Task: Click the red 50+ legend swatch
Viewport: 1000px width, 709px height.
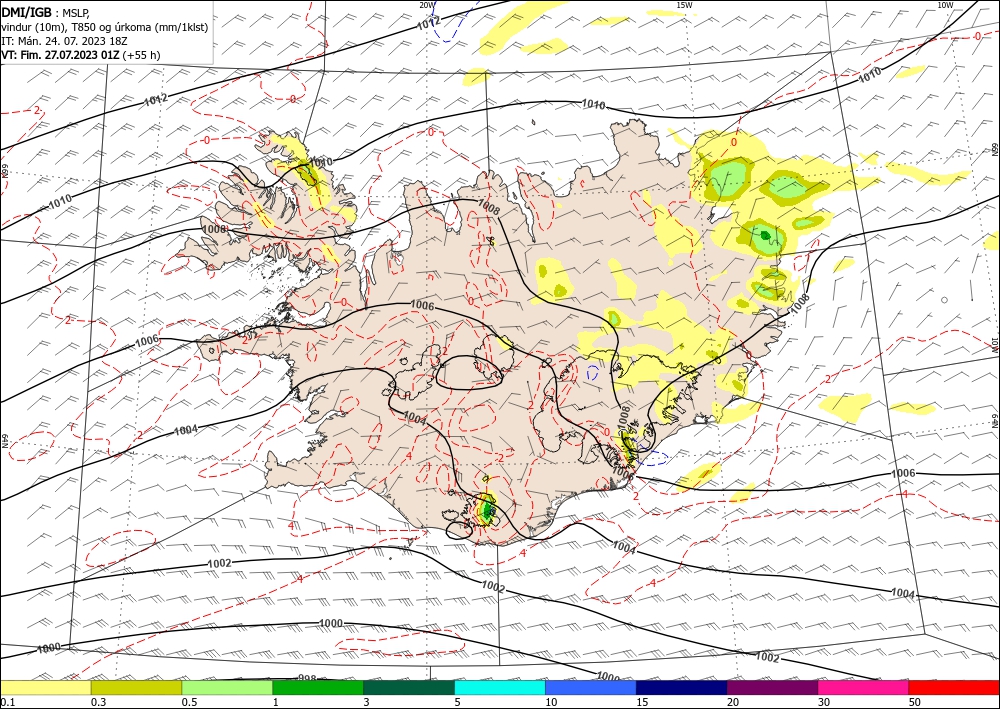Action: tap(954, 687)
